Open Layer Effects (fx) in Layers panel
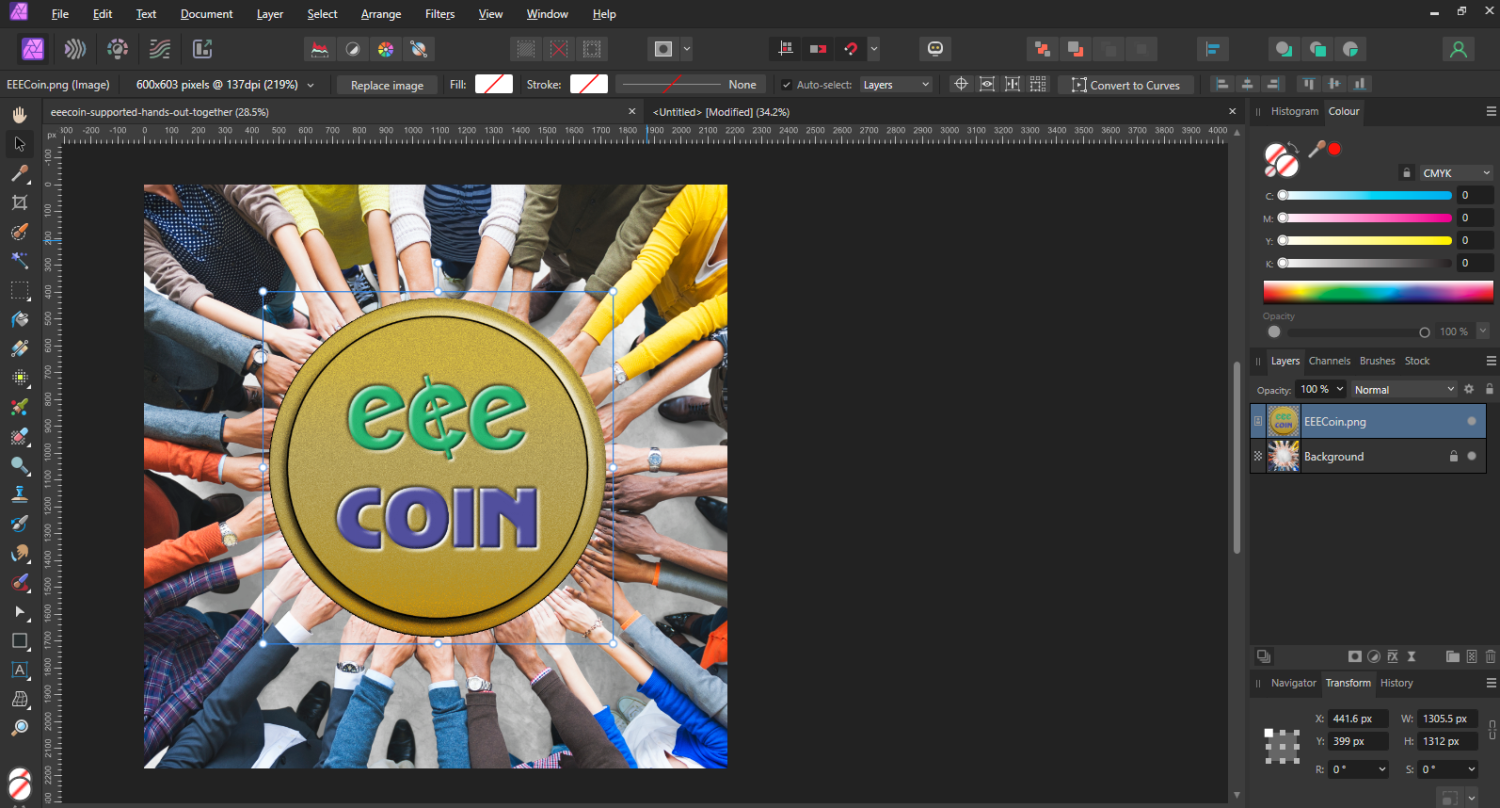 (x=1392, y=657)
